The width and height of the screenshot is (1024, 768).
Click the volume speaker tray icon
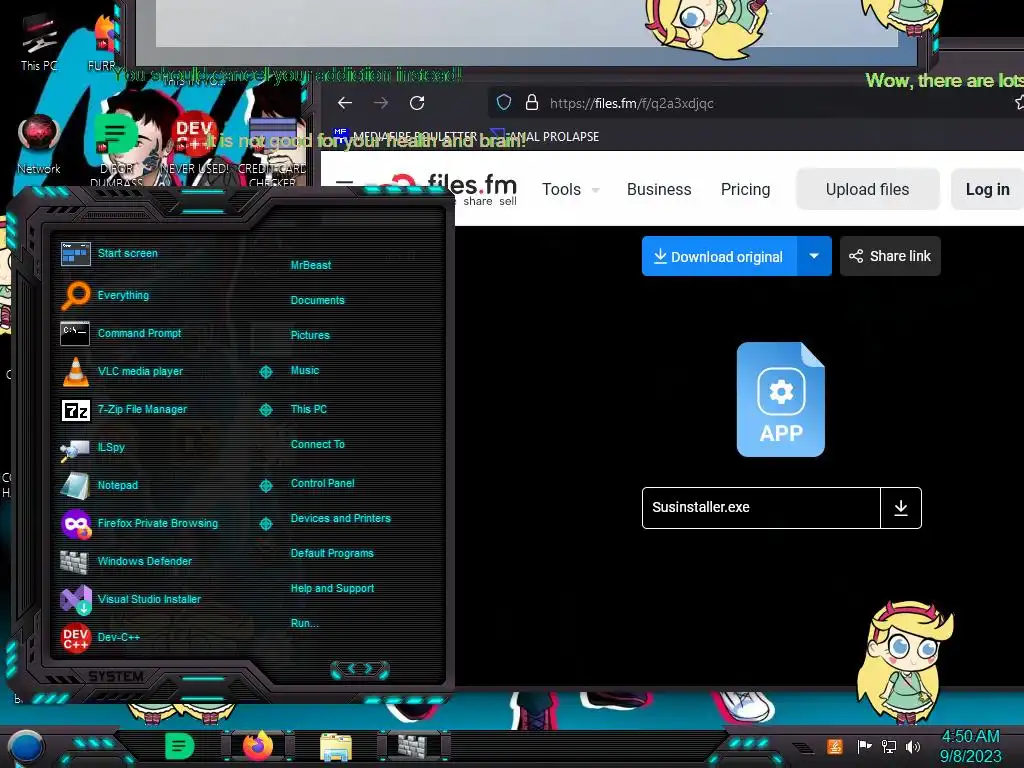point(913,746)
